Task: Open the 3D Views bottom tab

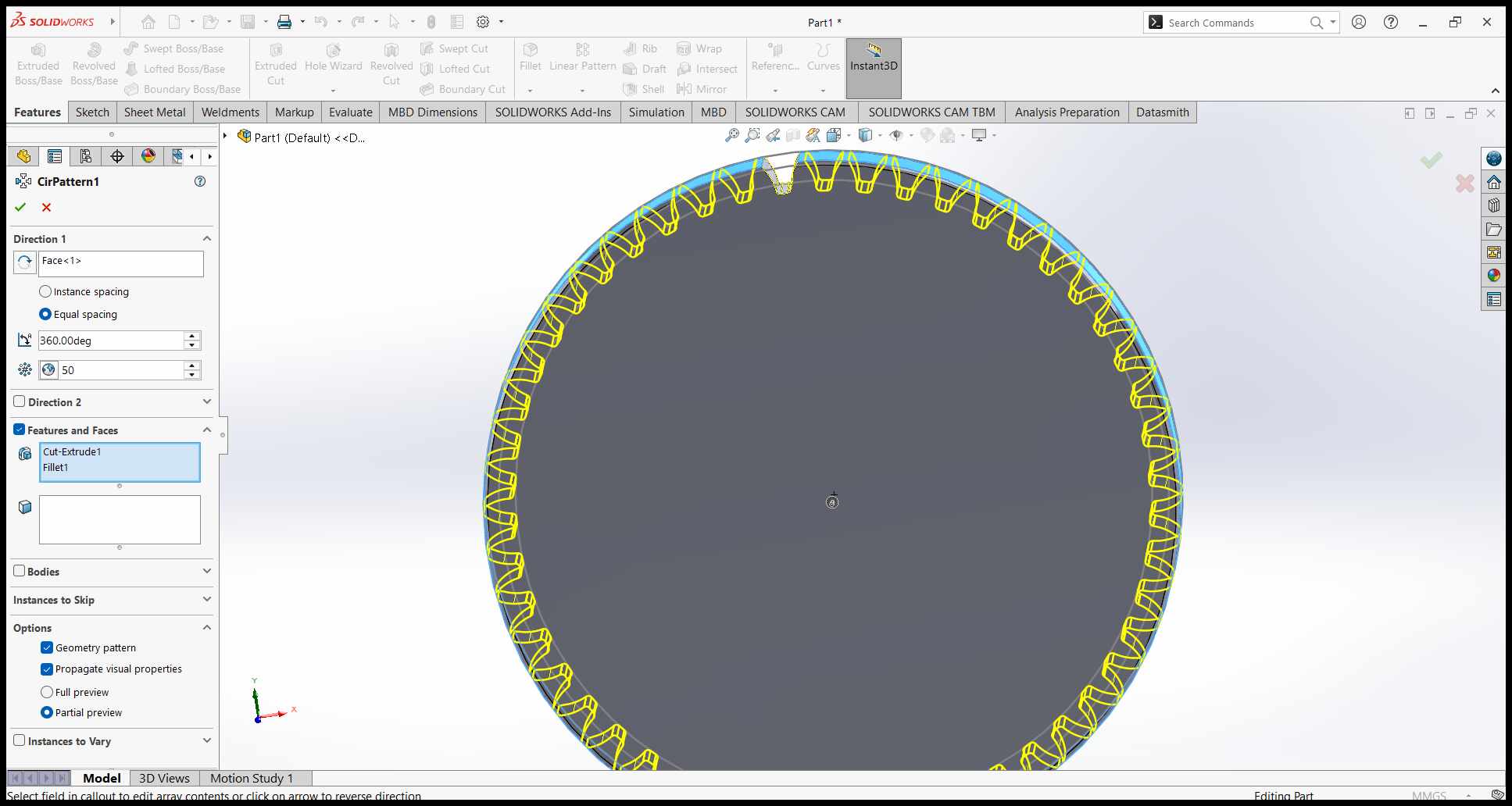Action: pos(164,778)
